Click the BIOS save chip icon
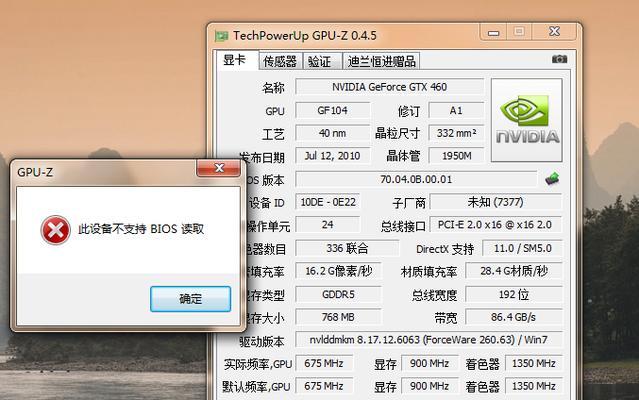Image resolution: width=639 pixels, height=400 pixels. [552, 178]
